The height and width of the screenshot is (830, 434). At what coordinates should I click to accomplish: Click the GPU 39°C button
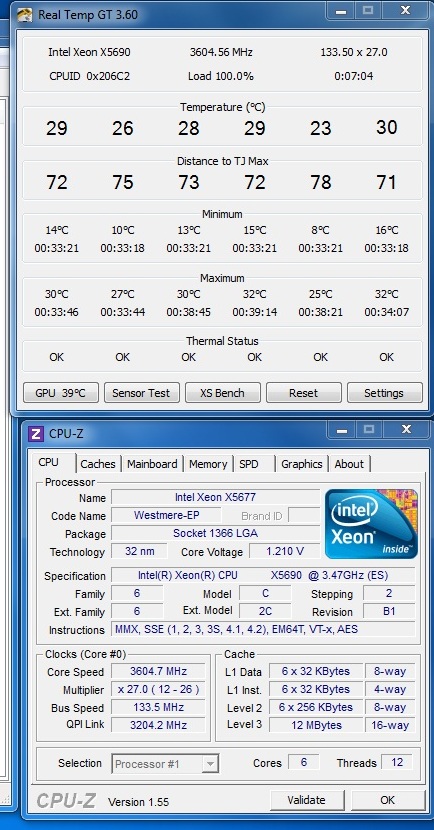point(60,393)
